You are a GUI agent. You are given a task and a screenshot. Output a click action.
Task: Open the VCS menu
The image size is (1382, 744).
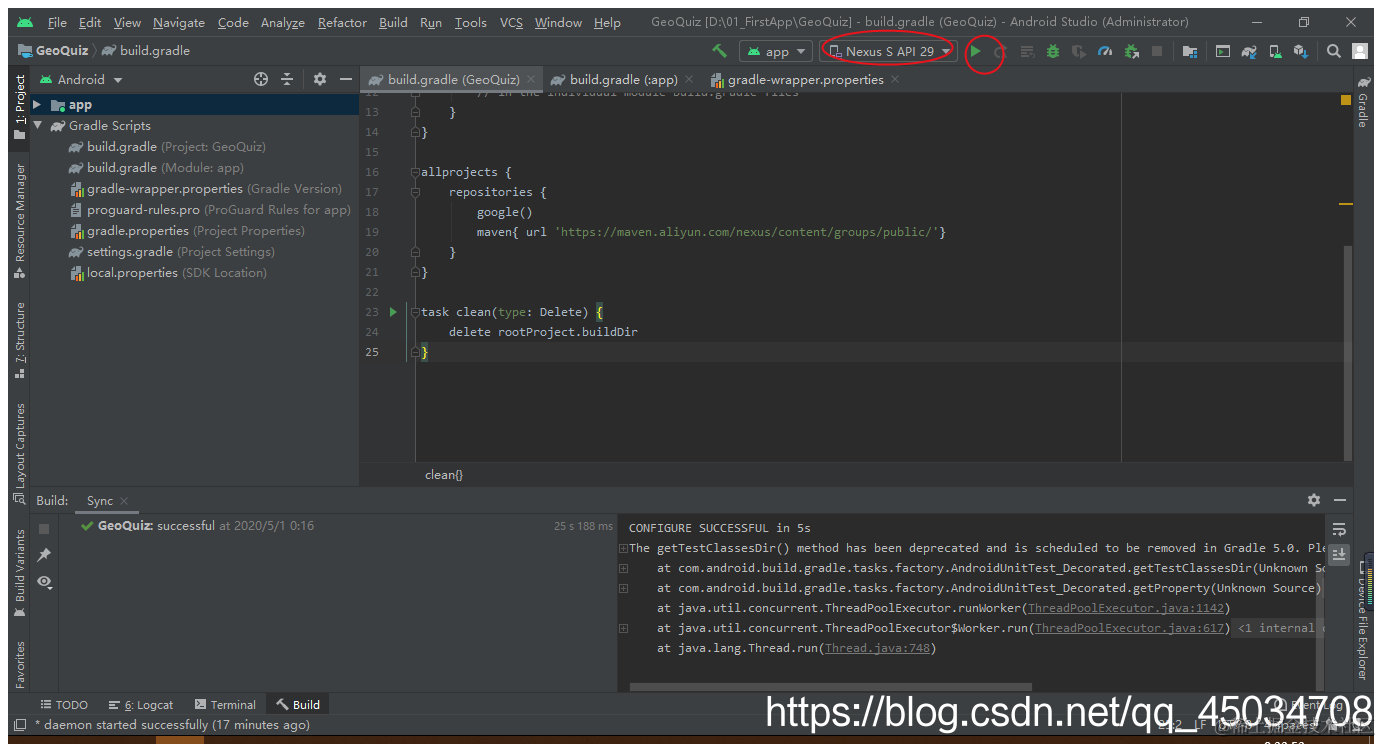pos(511,22)
